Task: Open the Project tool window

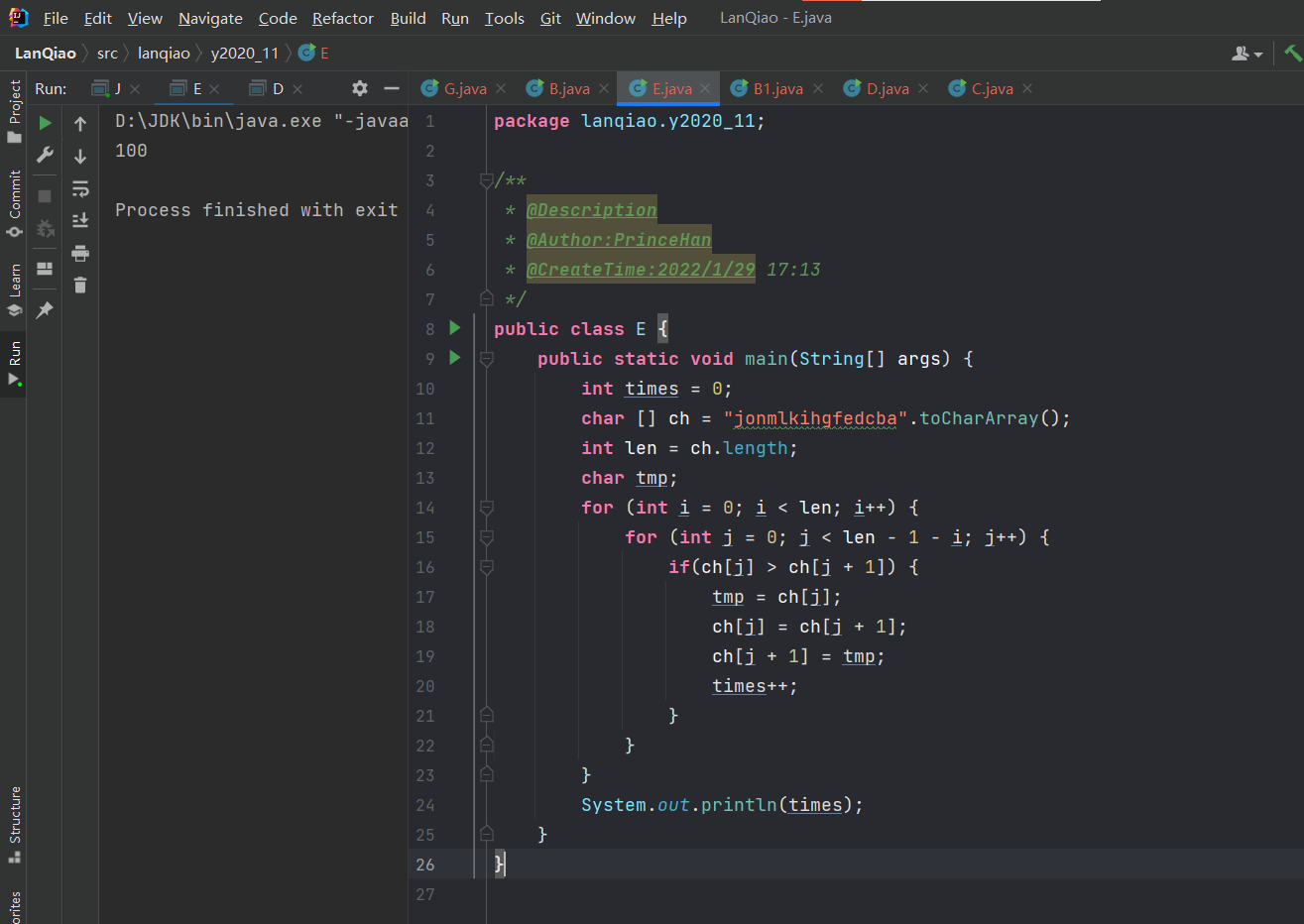Action: 14,111
